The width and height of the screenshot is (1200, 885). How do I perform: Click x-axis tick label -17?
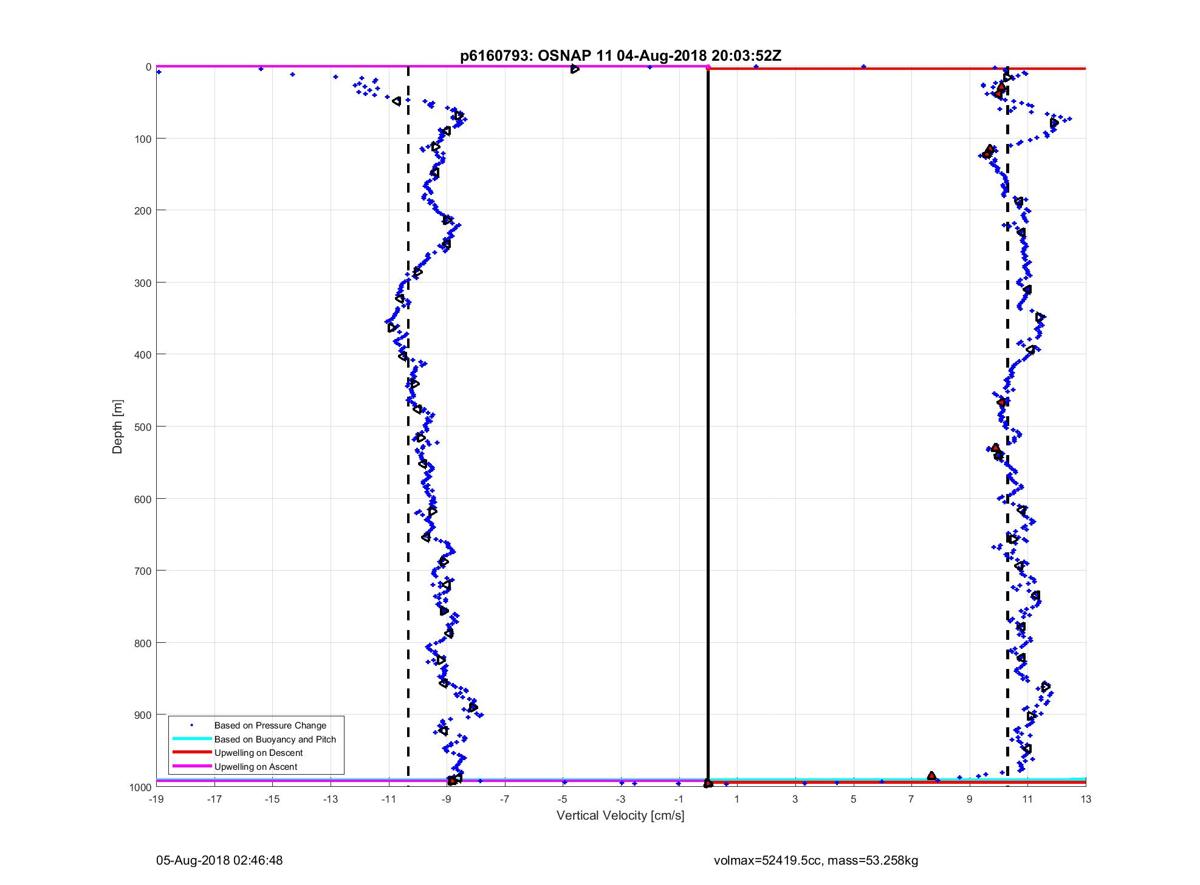[214, 799]
